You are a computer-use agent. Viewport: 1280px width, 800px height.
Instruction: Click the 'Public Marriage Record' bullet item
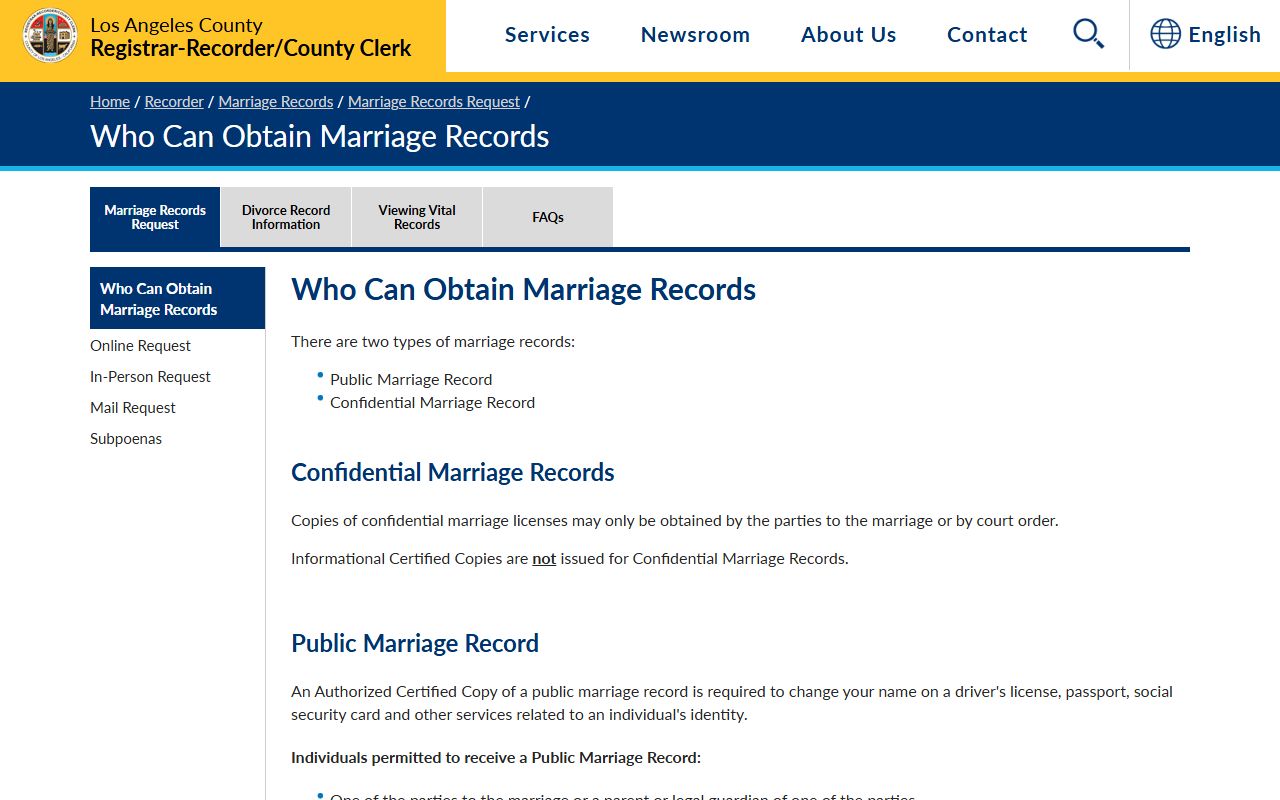(411, 379)
